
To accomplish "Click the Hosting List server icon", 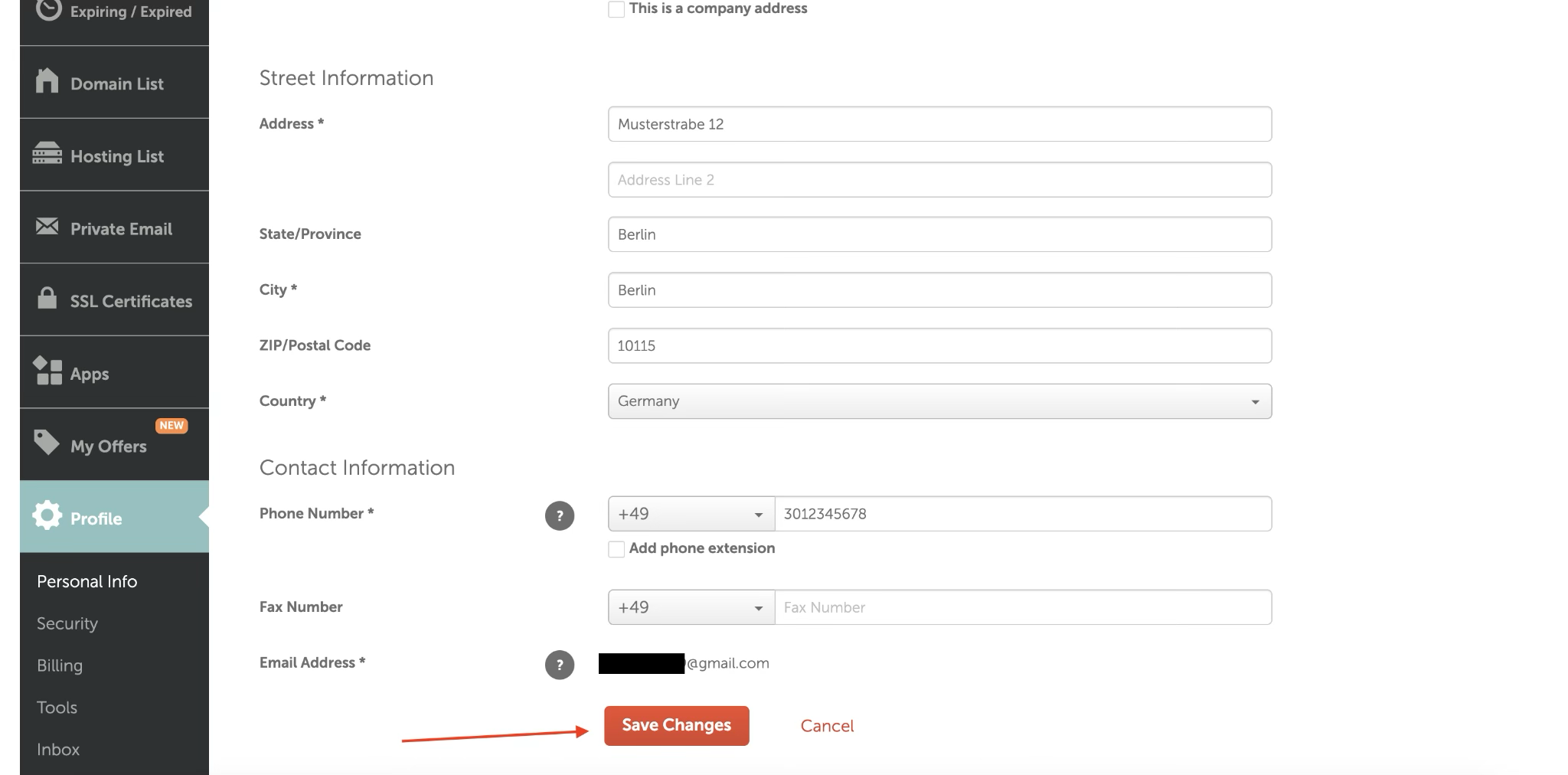I will pyautogui.click(x=47, y=154).
